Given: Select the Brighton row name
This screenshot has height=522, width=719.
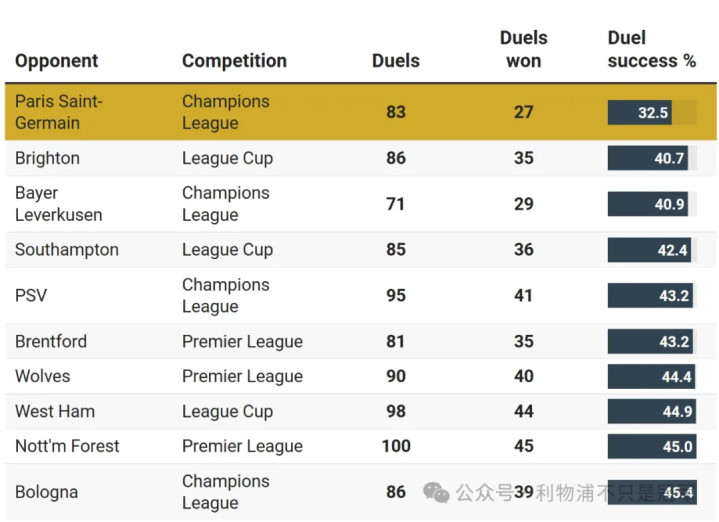Looking at the screenshot, I should tap(47, 158).
